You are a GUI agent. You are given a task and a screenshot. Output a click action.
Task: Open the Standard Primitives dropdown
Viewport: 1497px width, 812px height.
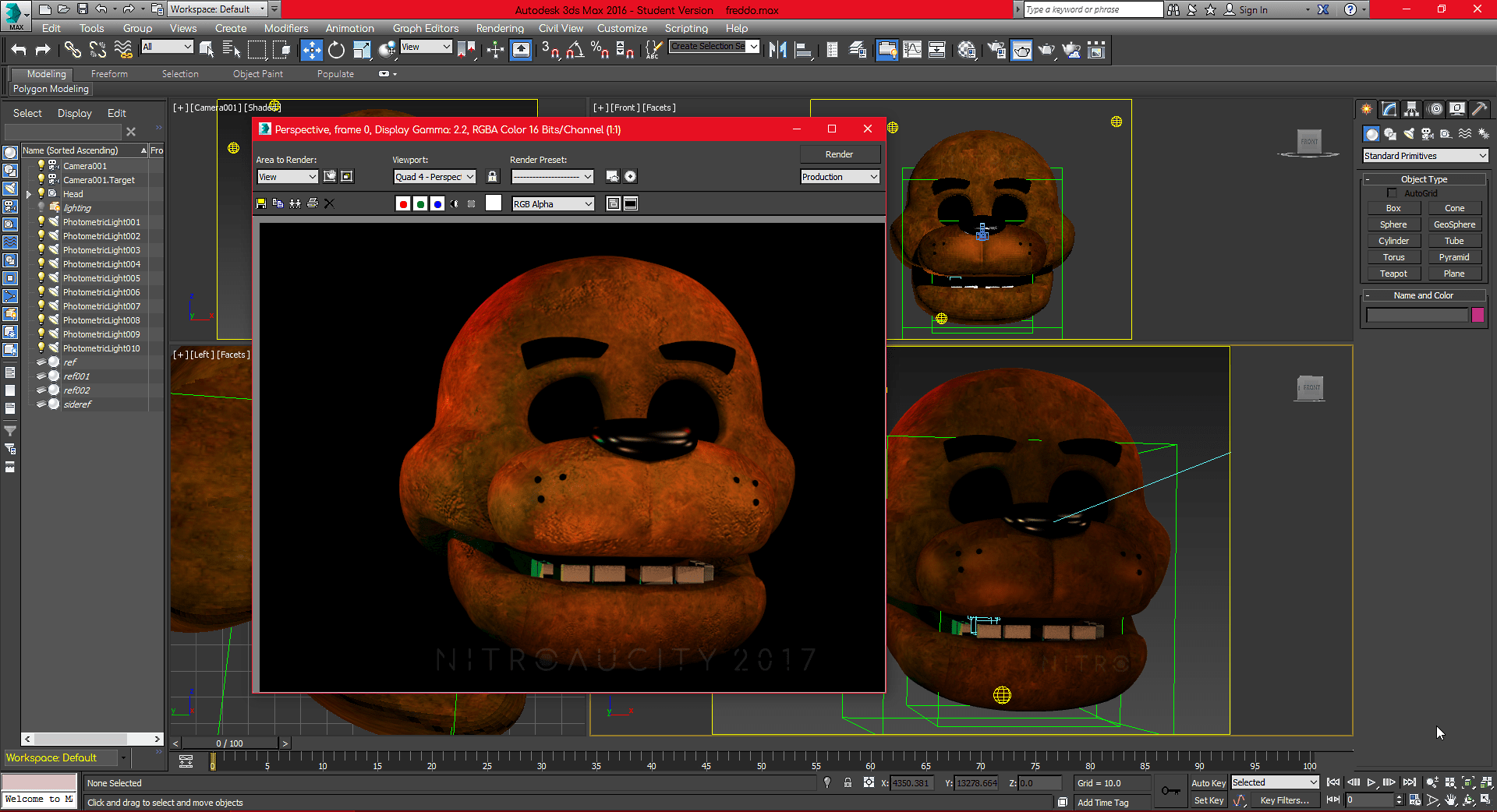coord(1425,156)
